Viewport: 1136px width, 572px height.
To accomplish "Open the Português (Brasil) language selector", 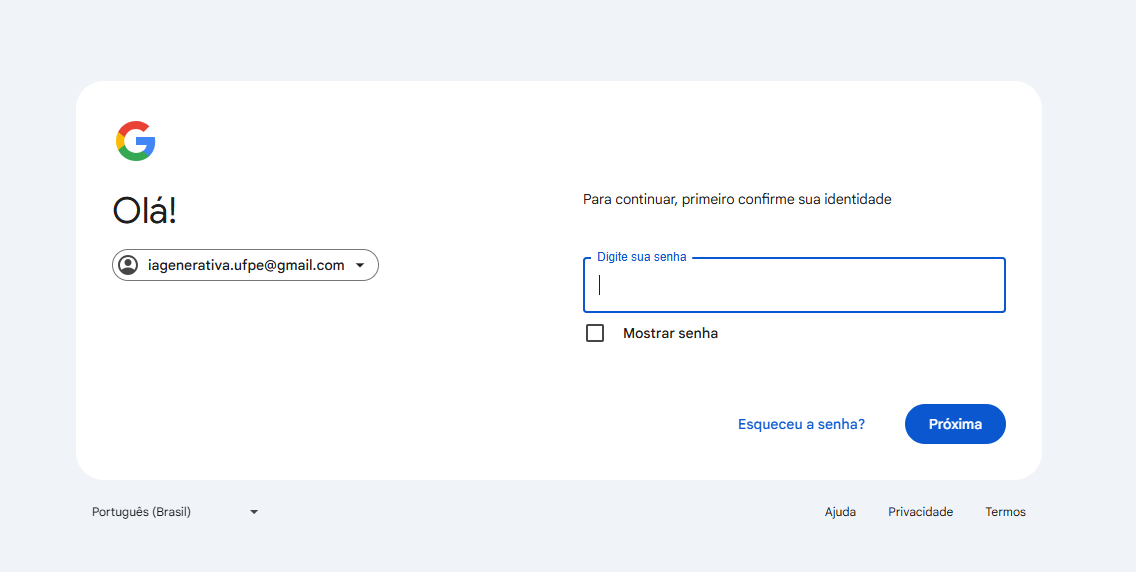I will (x=175, y=512).
